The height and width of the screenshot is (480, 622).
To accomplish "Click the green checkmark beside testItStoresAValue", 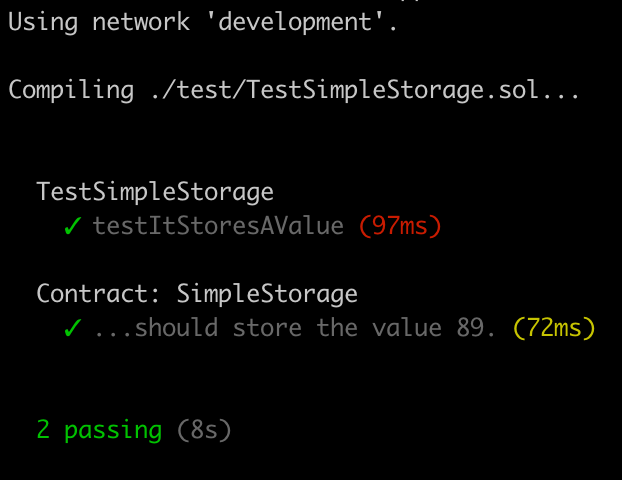I will coord(73,226).
